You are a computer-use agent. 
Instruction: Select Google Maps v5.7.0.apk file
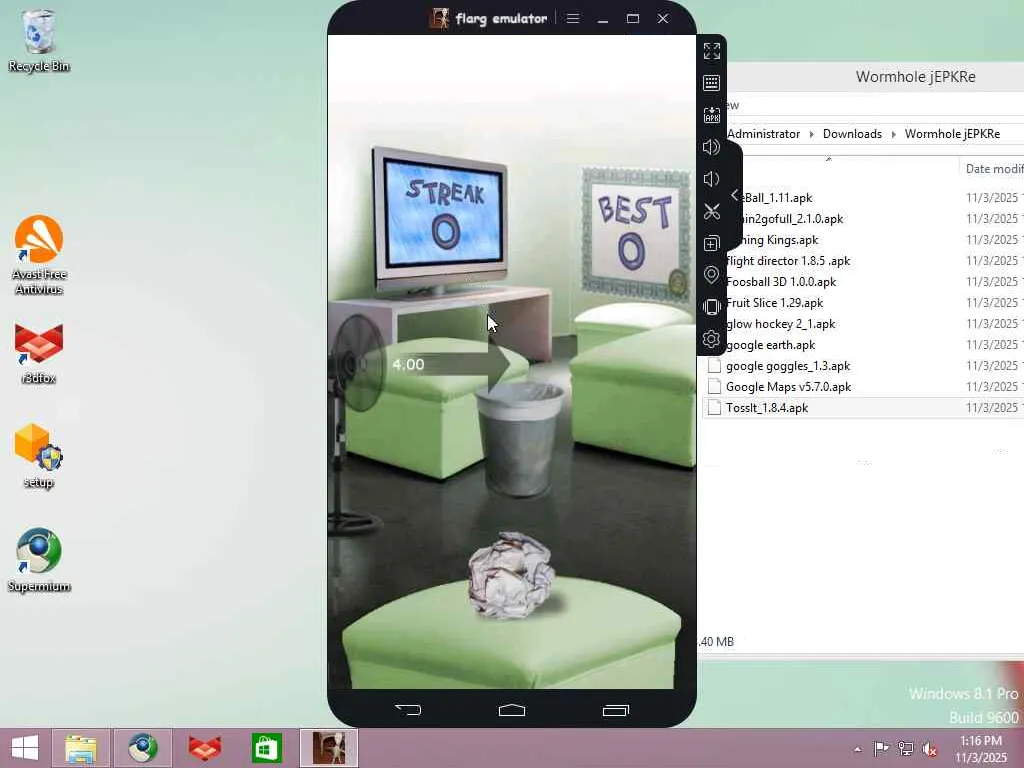click(788, 387)
